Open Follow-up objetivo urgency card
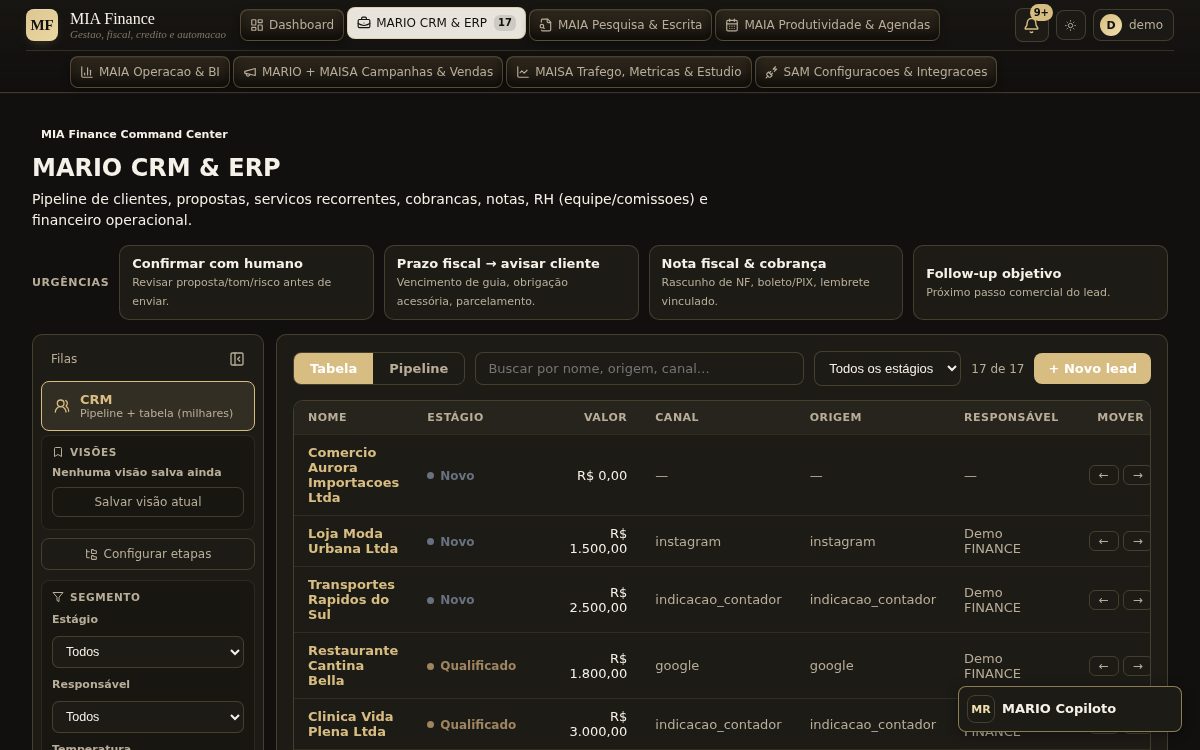The image size is (1200, 750). pos(1040,282)
